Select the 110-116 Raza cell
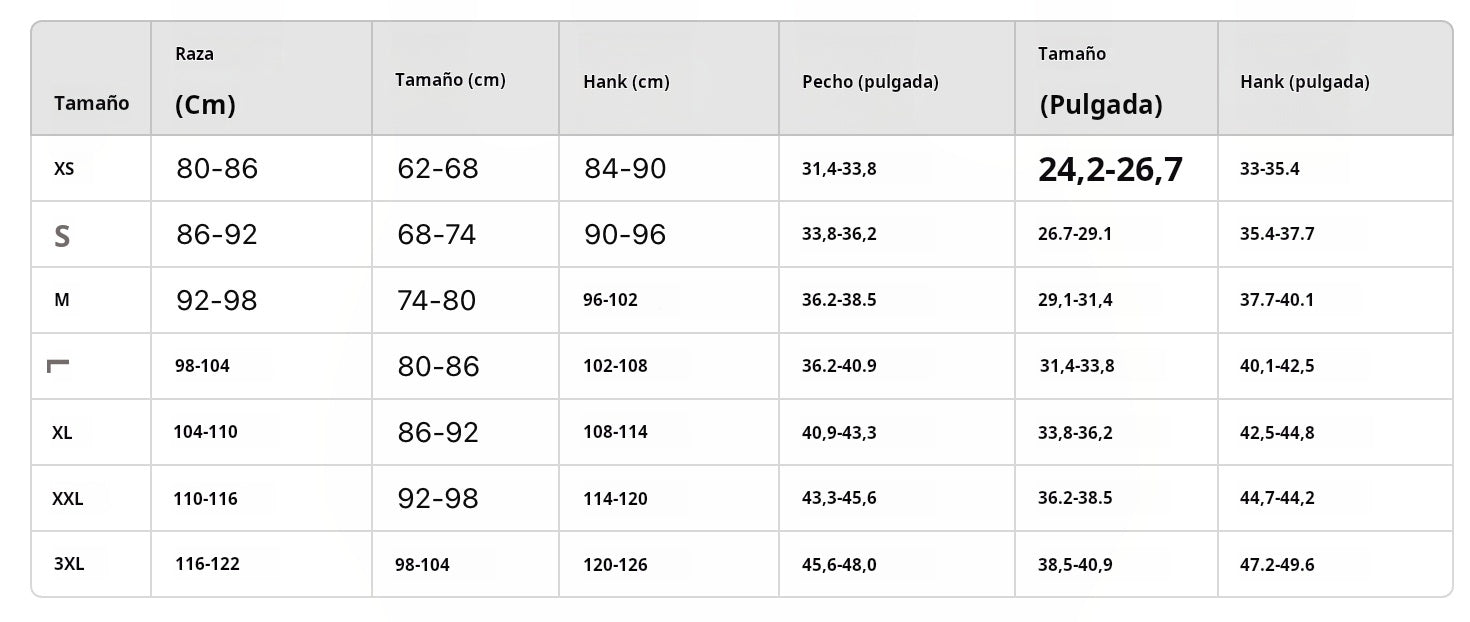 [x=206, y=498]
